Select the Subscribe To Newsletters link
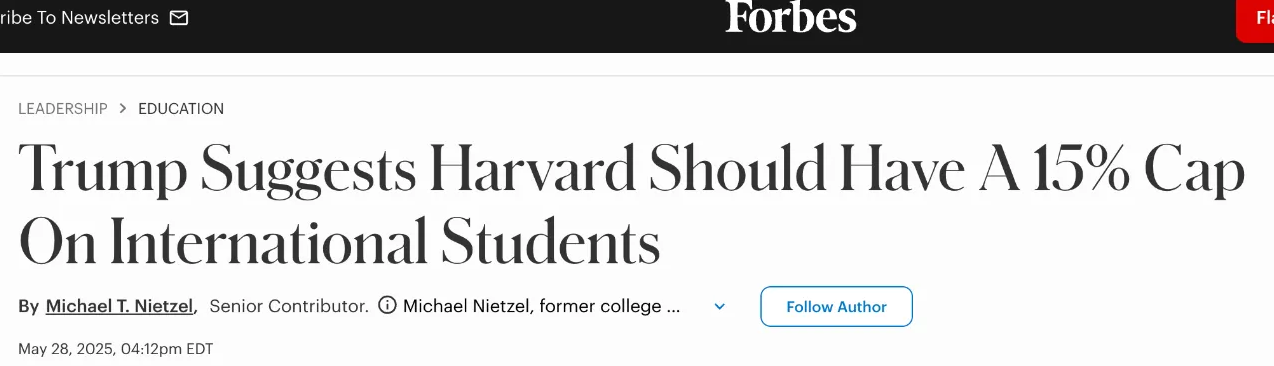This screenshot has height=366, width=1274. tap(80, 18)
